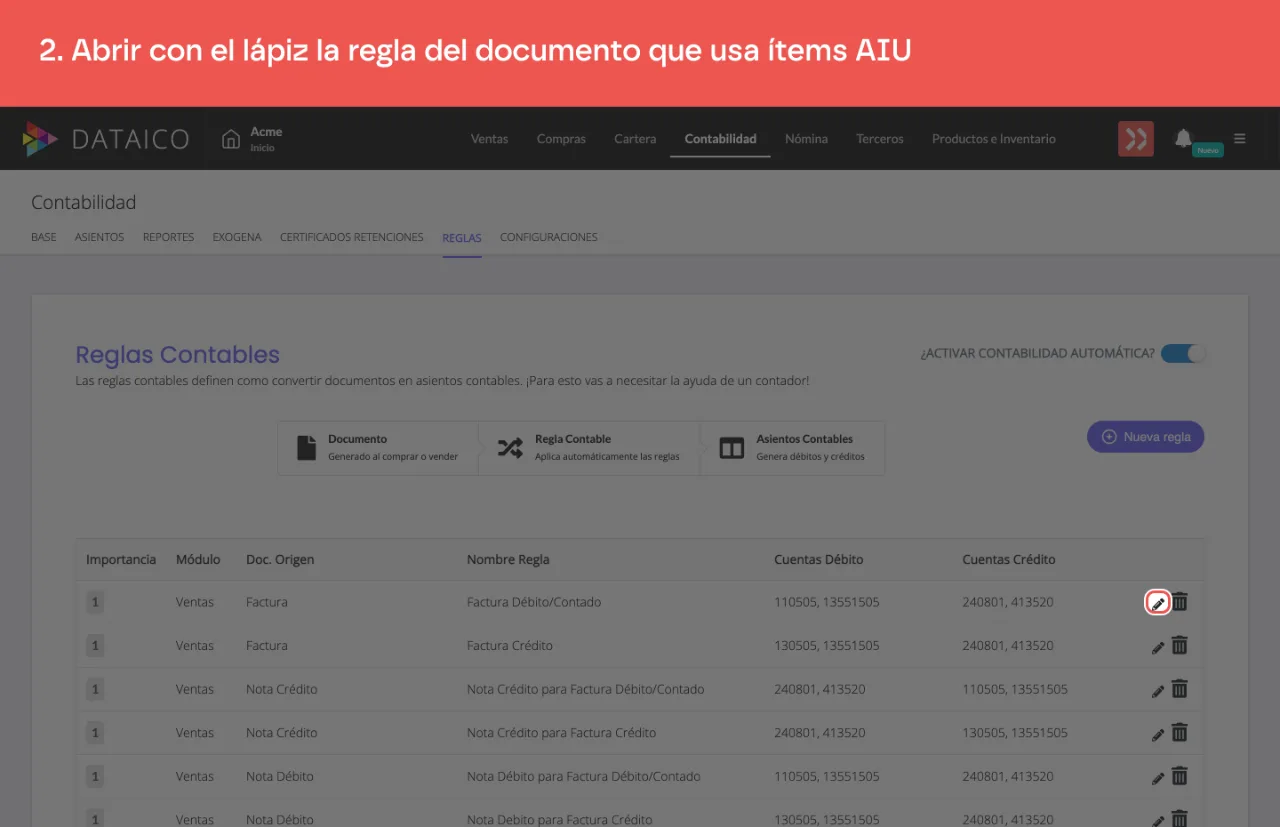Edit the Factura Débito/Contado rule with pencil
The width and height of the screenshot is (1280, 827).
click(x=1158, y=602)
